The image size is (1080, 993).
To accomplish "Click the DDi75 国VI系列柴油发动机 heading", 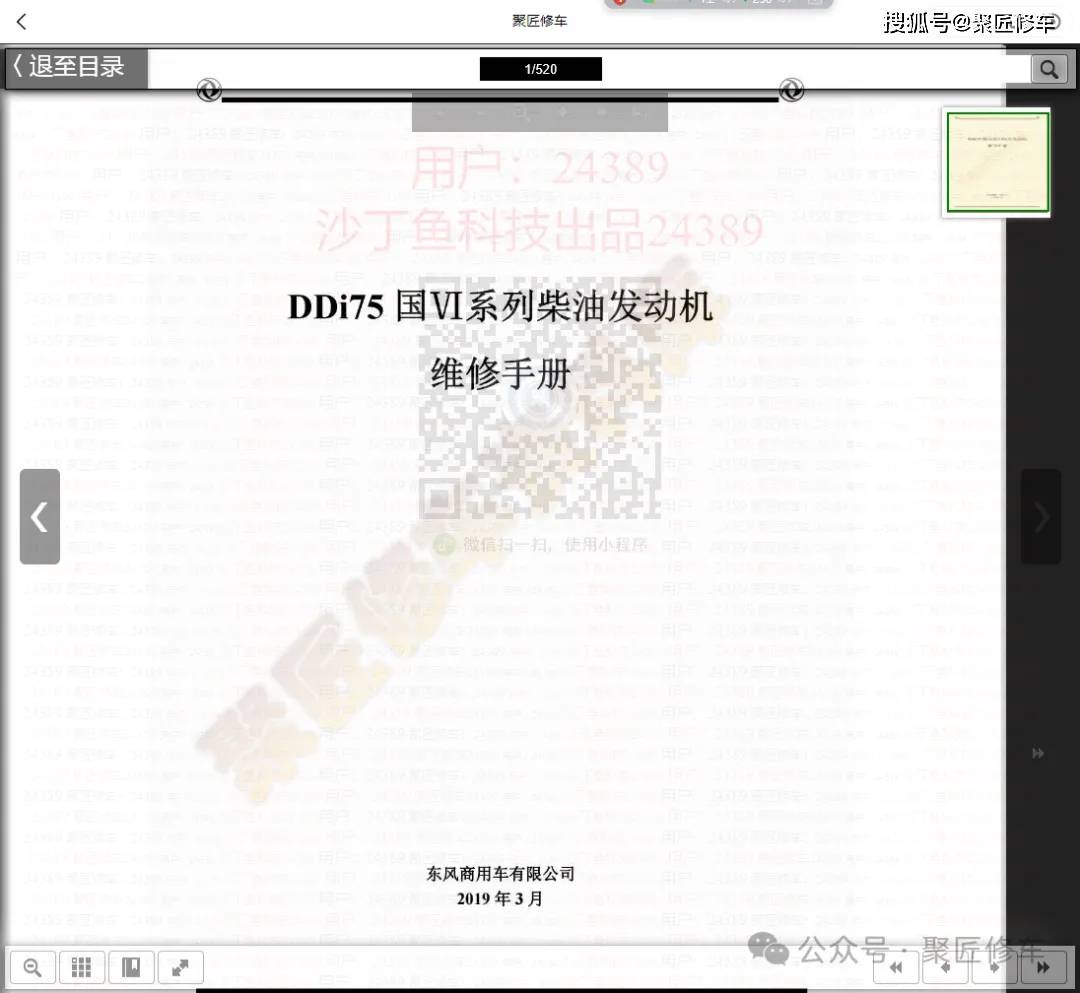I will [500, 306].
